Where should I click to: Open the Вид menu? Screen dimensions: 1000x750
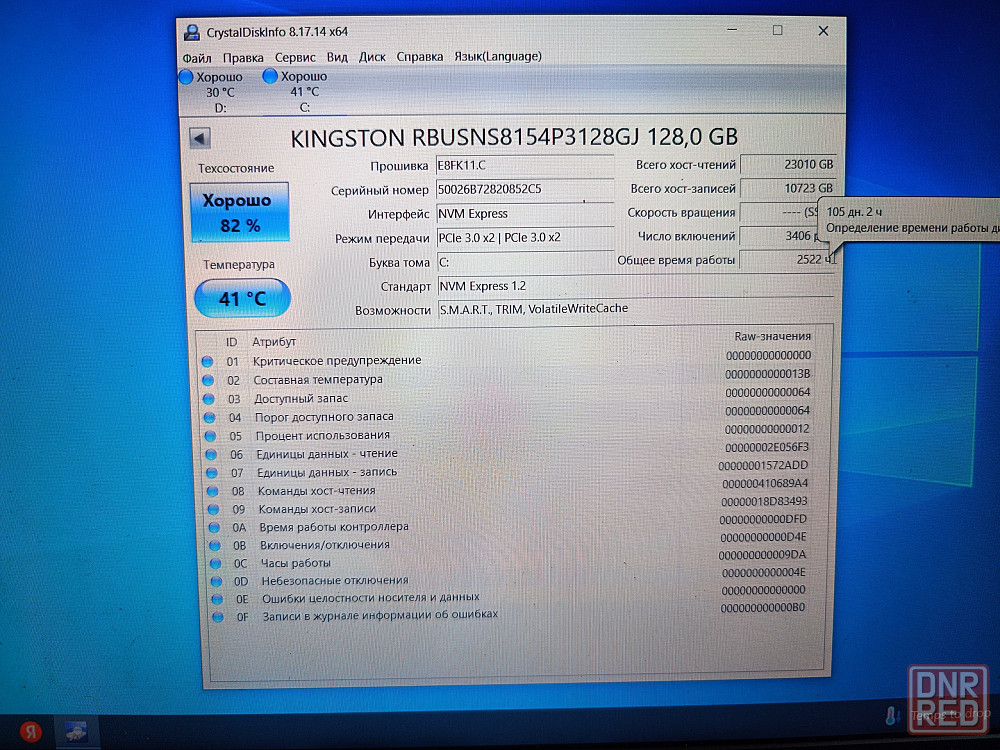[337, 57]
